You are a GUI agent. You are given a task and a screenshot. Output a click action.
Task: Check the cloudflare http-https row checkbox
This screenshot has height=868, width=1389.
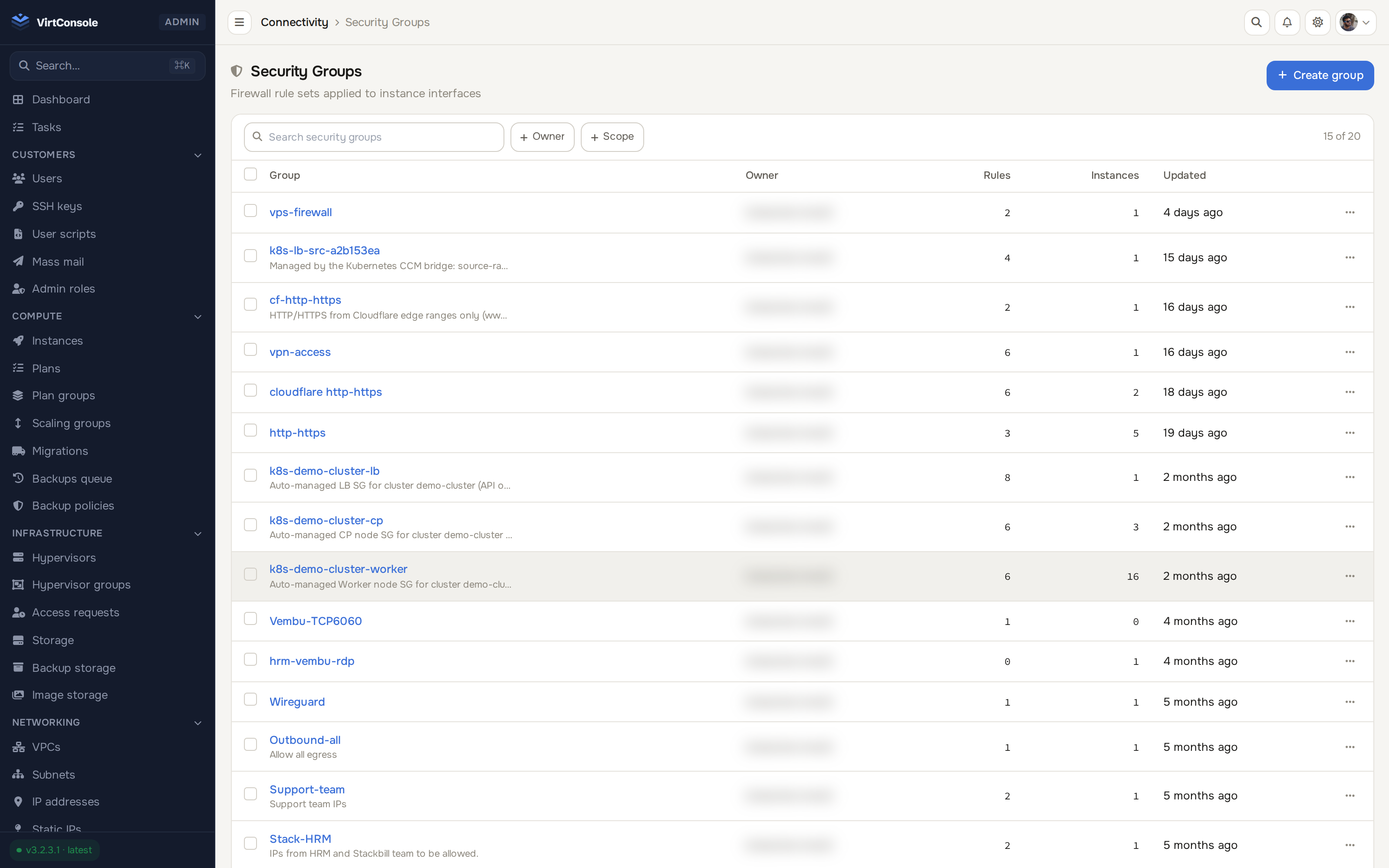tap(250, 390)
